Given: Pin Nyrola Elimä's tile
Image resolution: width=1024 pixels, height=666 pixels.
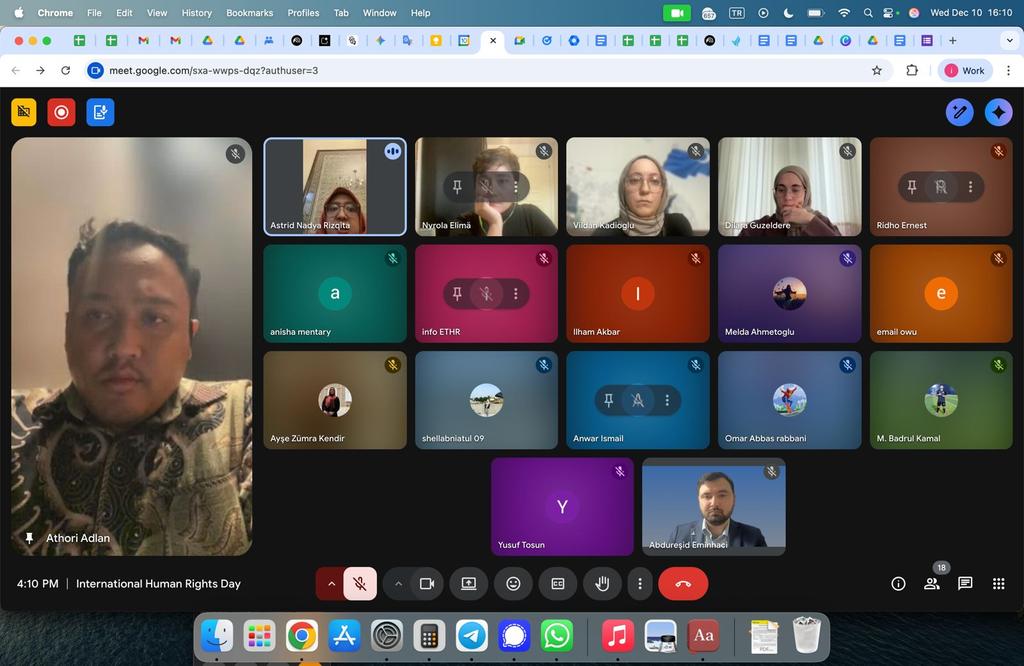Looking at the screenshot, I should click(457, 187).
